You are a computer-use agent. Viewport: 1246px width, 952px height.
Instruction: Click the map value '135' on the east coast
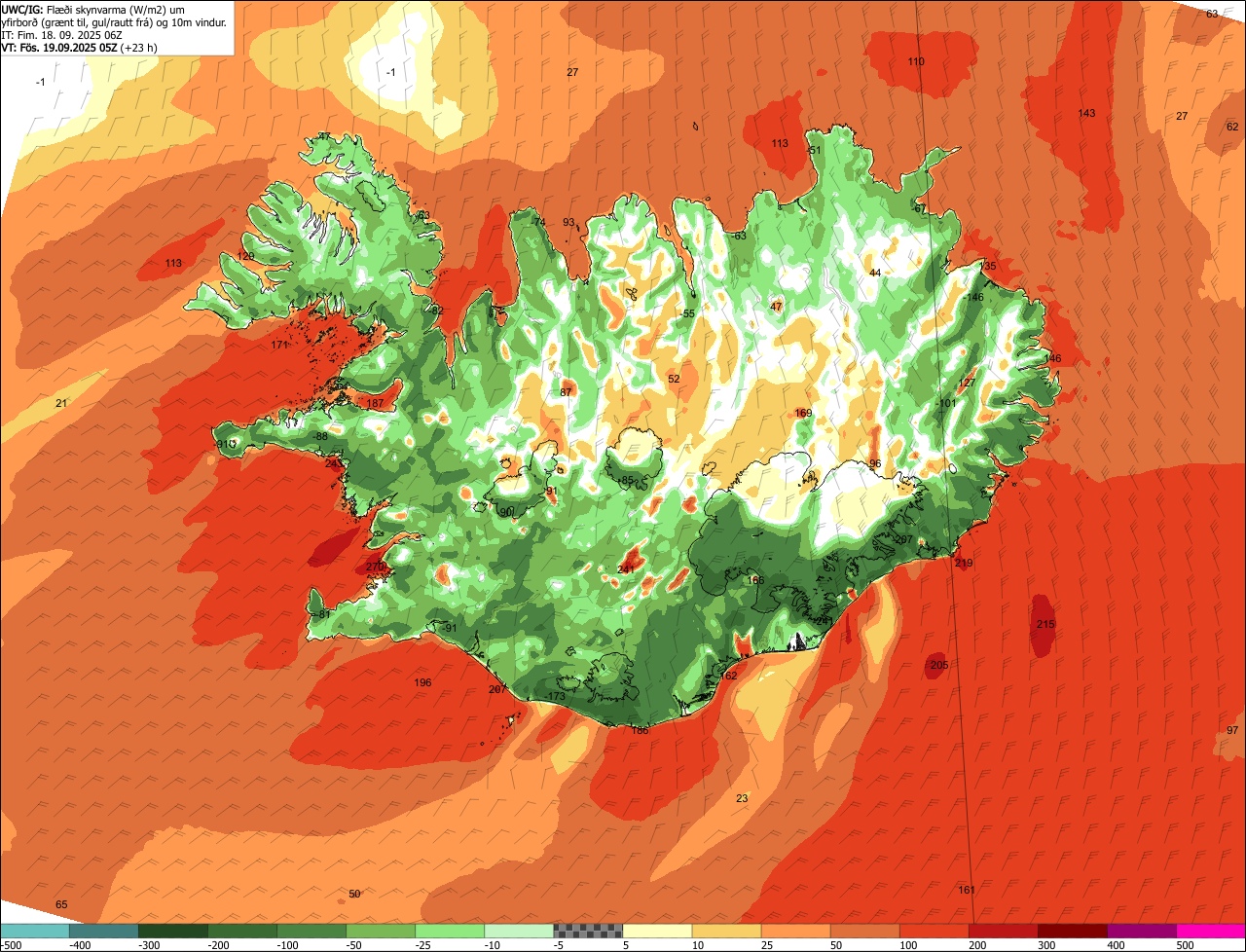988,266
